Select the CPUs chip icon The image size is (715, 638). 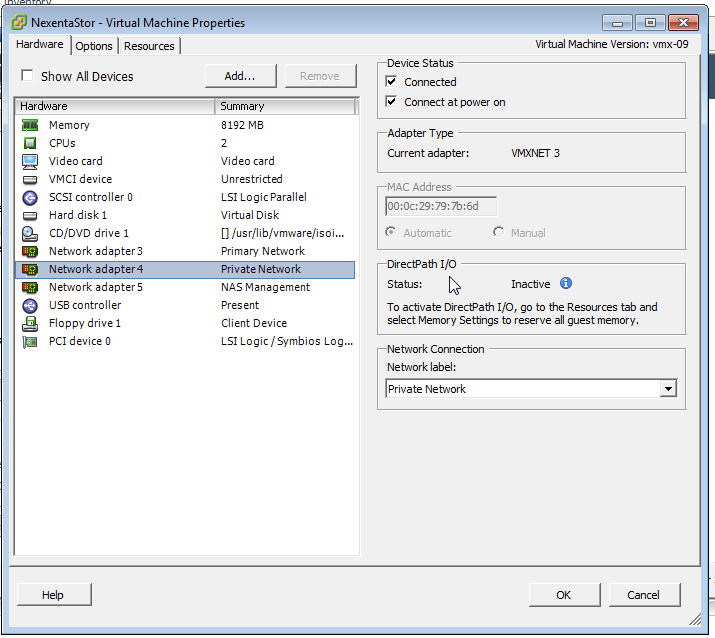(30, 143)
